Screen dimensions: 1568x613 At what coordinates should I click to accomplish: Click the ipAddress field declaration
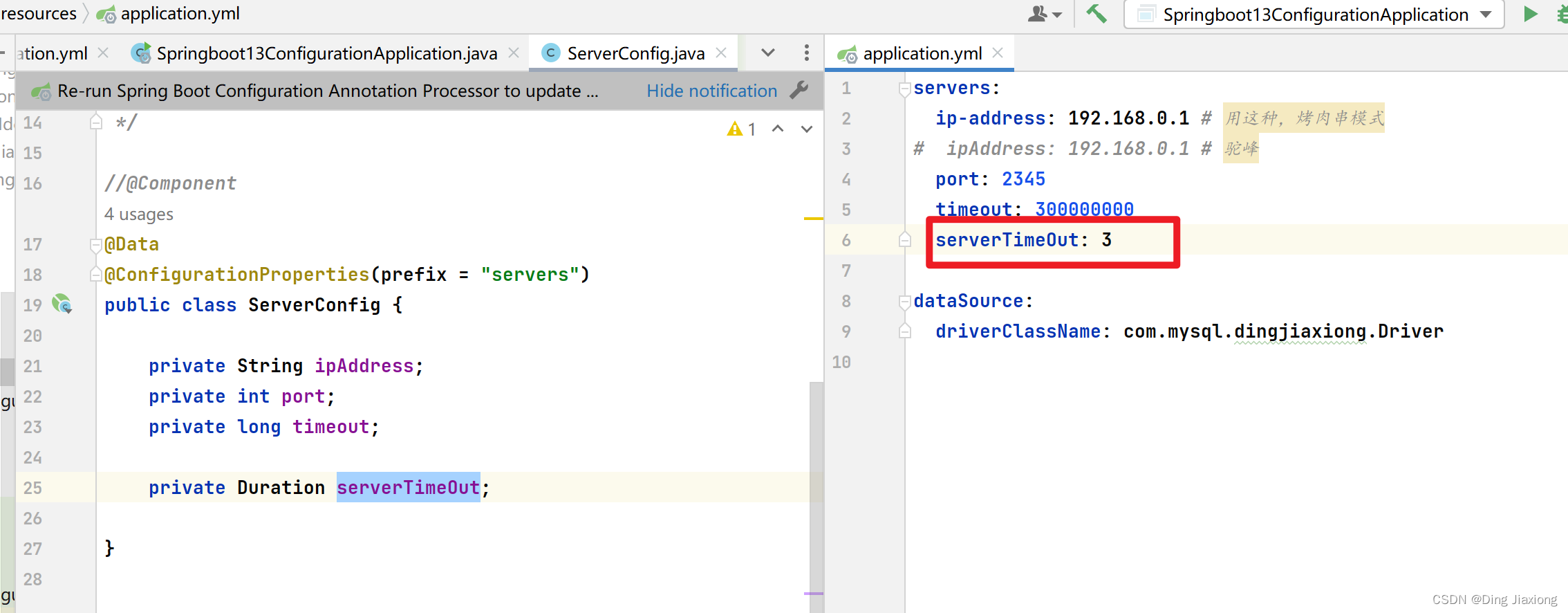click(364, 366)
